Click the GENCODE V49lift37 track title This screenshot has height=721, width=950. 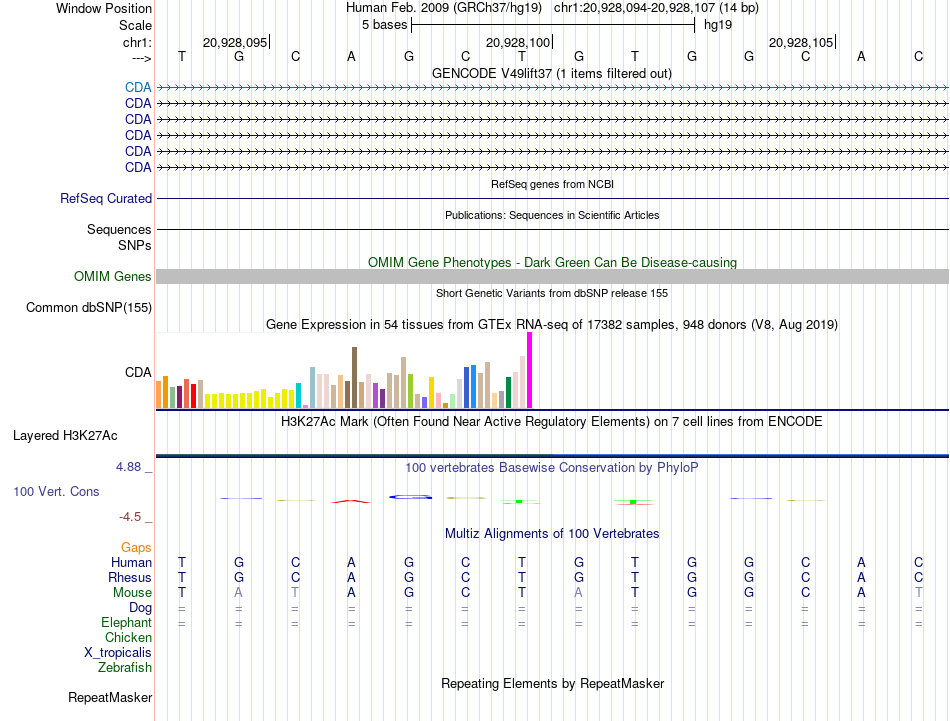[x=552, y=73]
